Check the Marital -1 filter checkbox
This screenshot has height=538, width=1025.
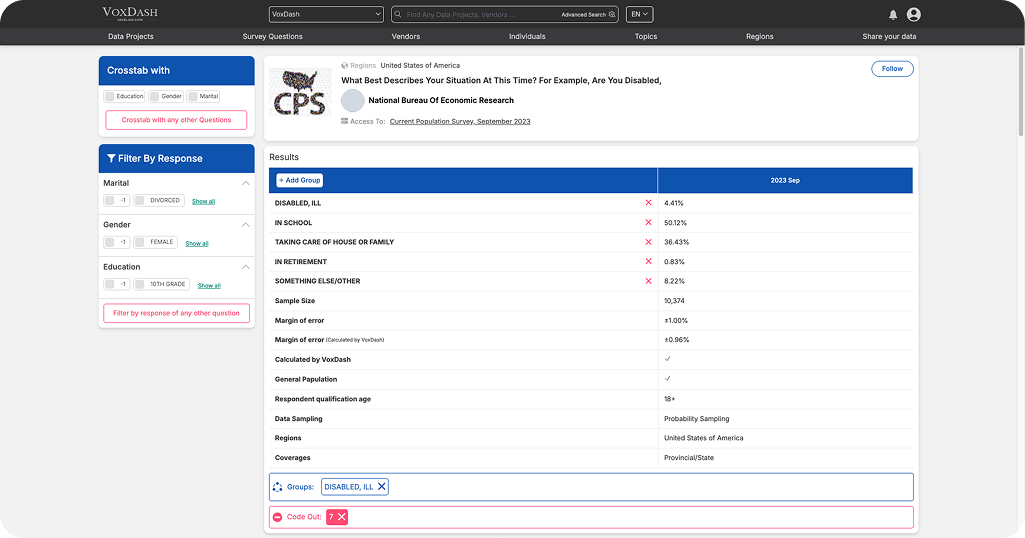(110, 201)
